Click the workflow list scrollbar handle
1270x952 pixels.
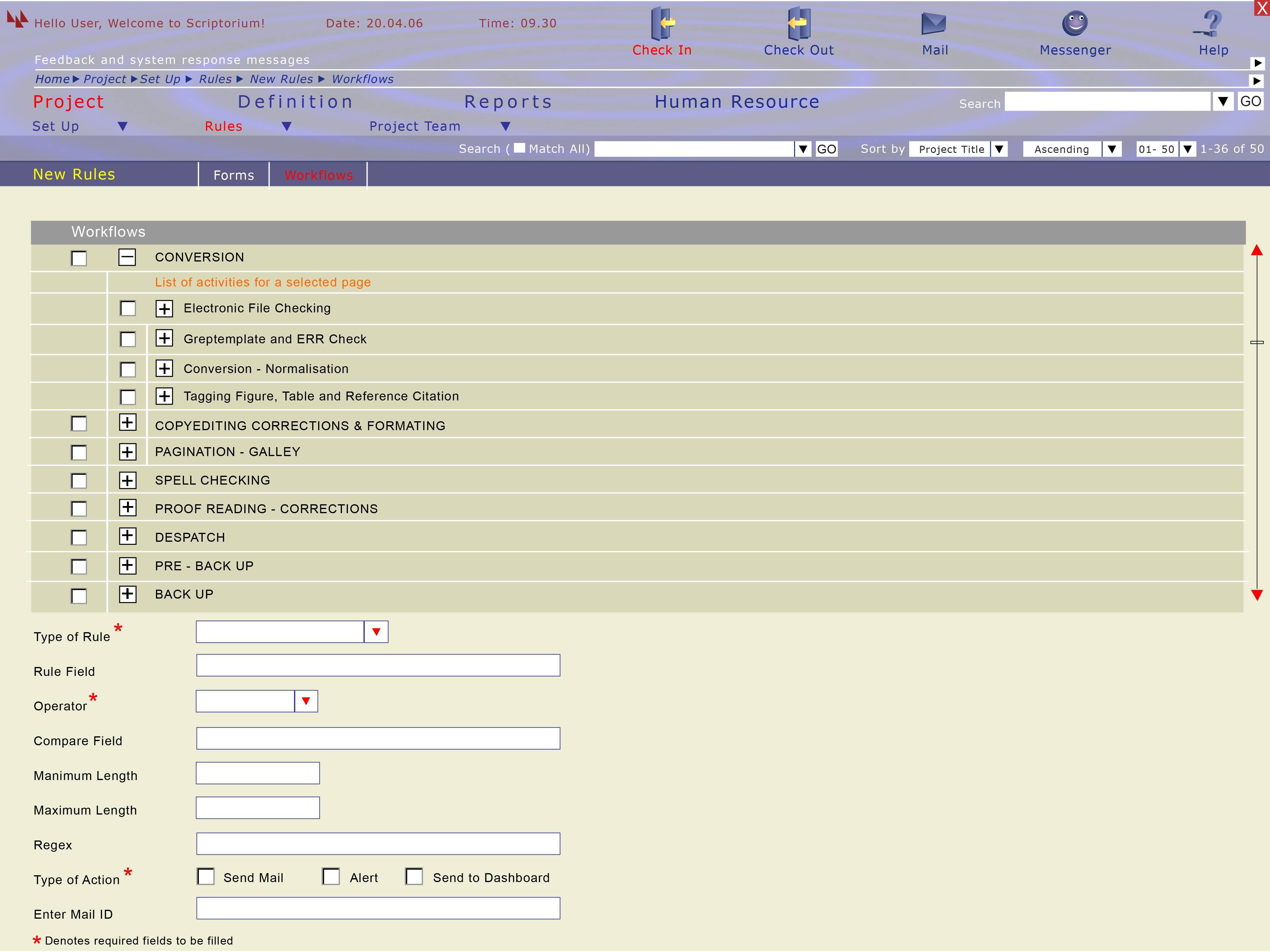coord(1257,342)
